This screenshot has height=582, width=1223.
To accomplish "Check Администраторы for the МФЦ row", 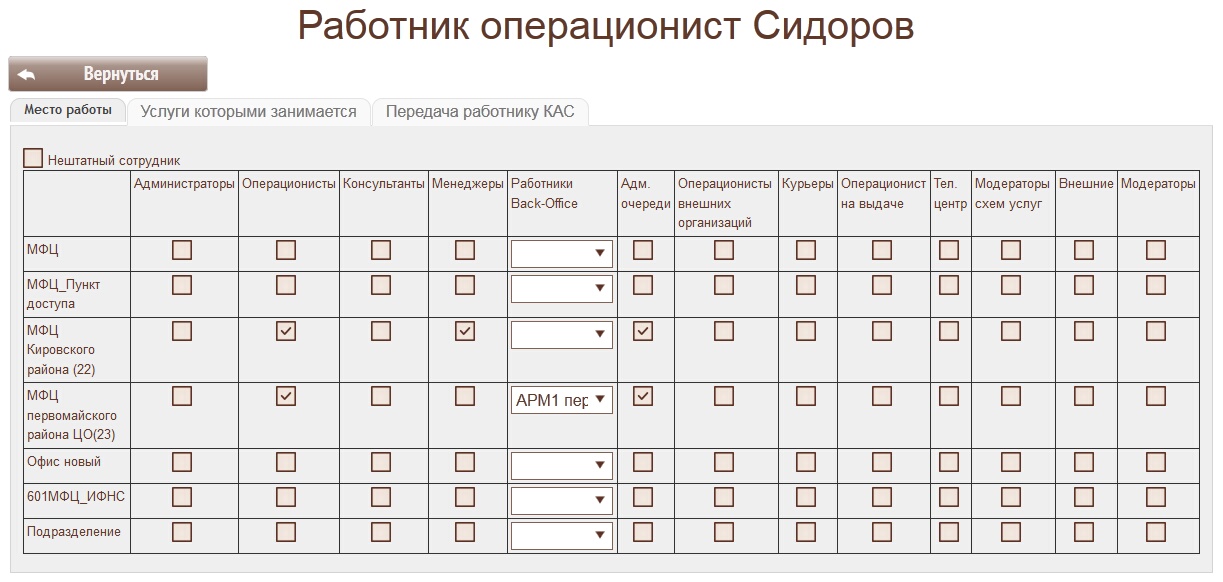I will pyautogui.click(x=182, y=250).
